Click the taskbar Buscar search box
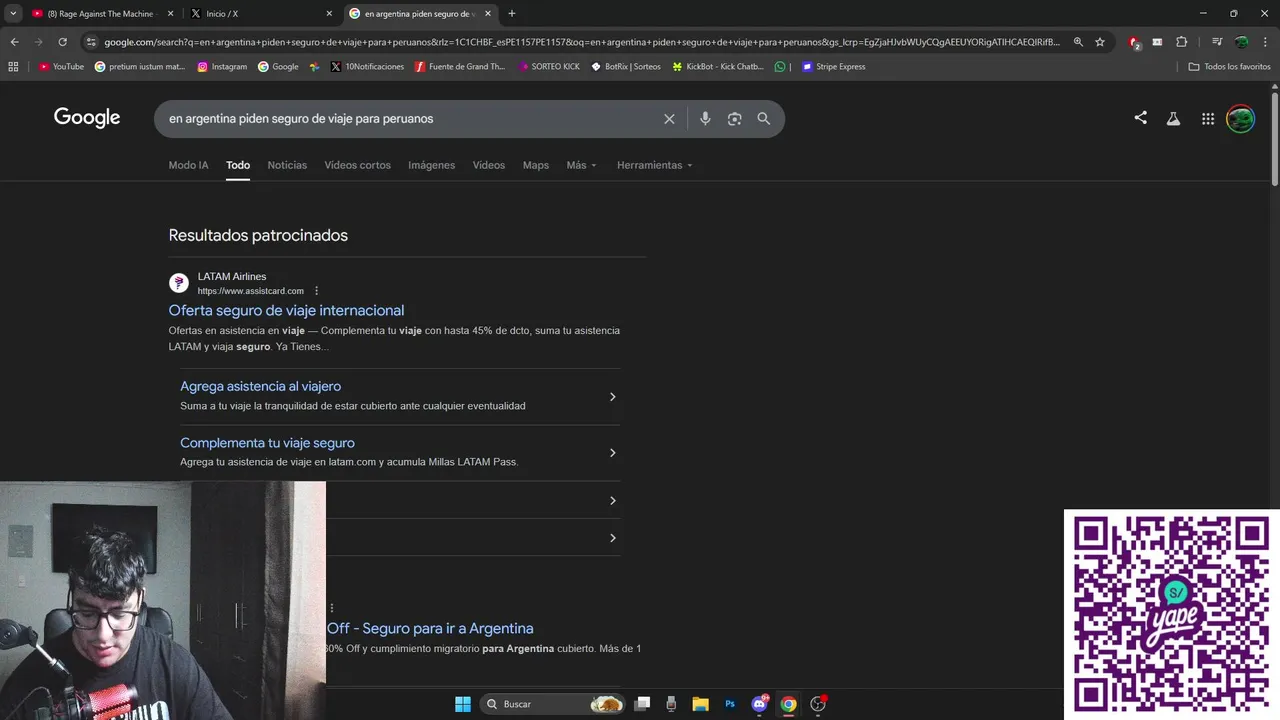Viewport: 1280px width, 720px height. 553,704
